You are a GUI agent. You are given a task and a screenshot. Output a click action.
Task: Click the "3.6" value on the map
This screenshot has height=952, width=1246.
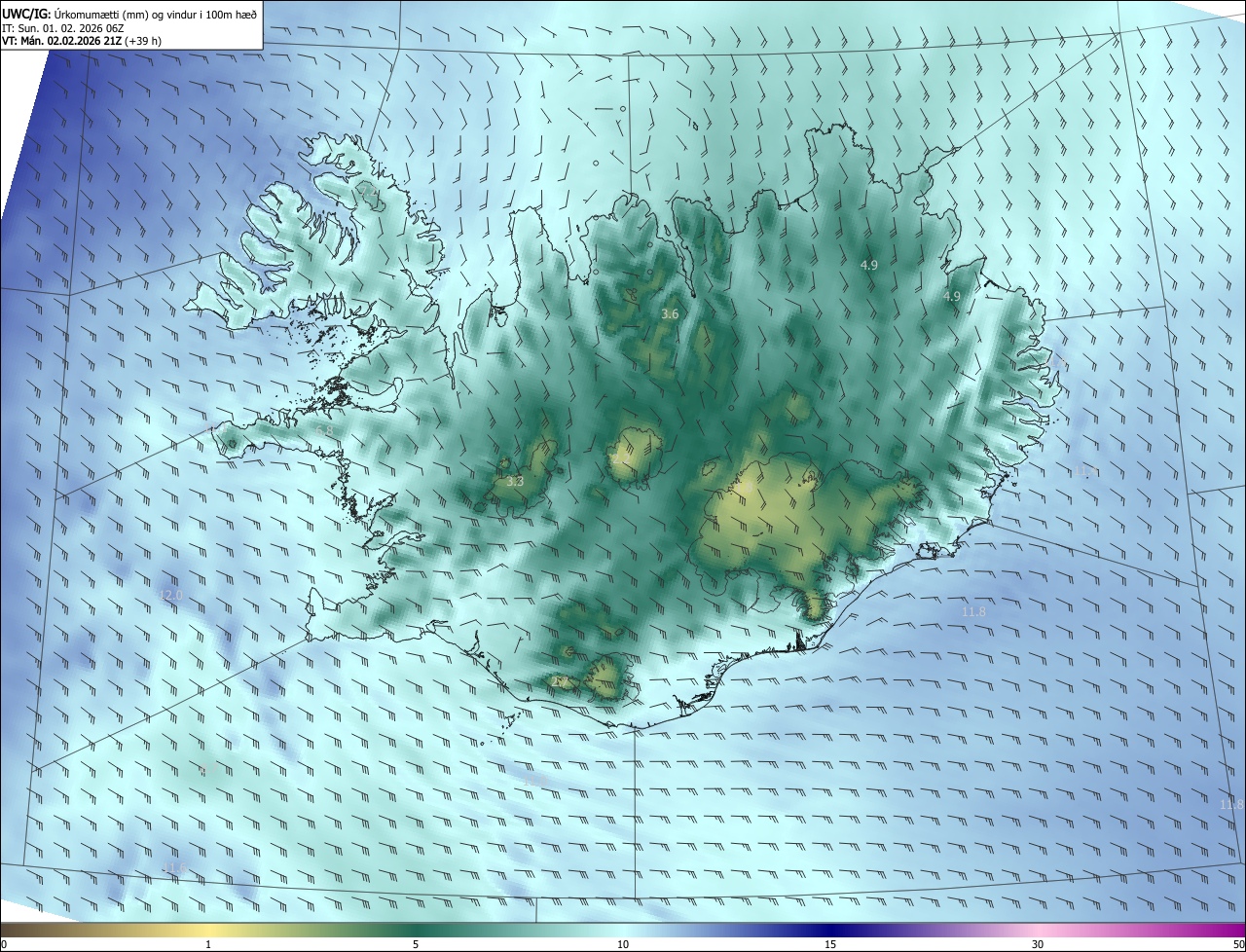(x=670, y=313)
